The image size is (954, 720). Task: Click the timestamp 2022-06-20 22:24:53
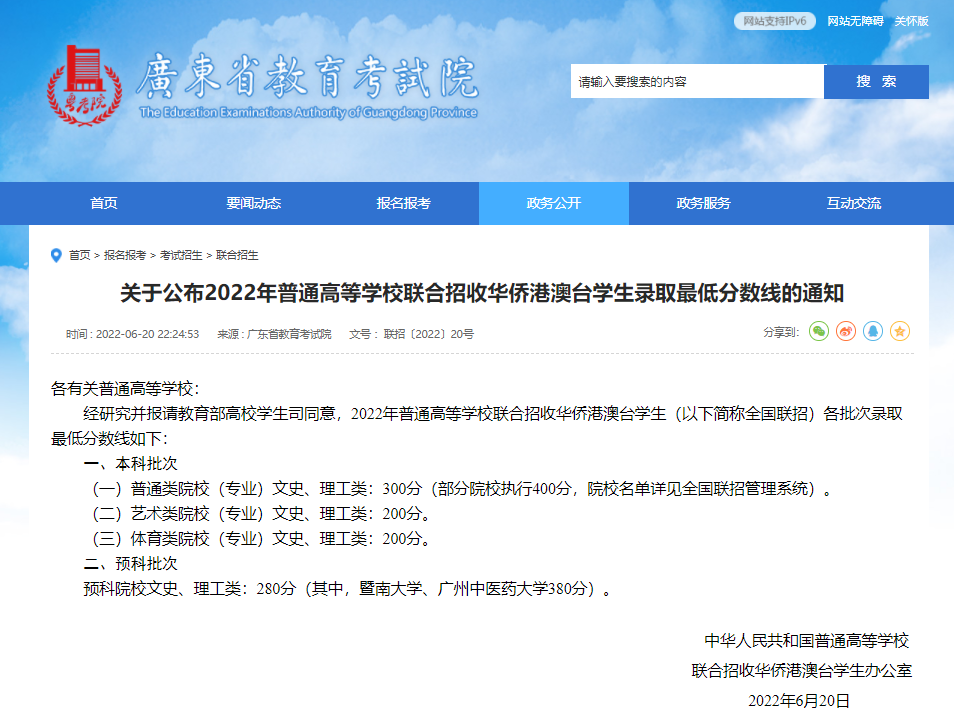click(147, 334)
